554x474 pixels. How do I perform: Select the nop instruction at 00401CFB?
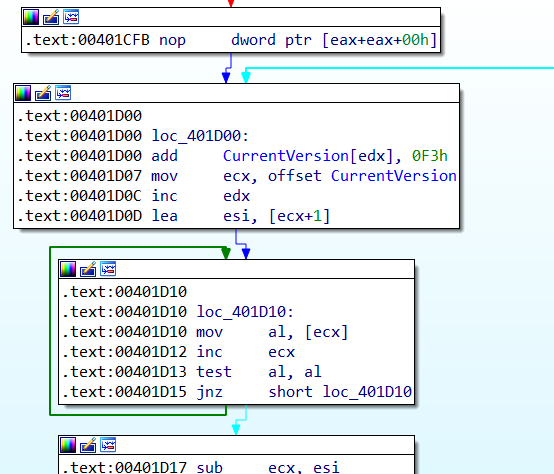point(172,40)
